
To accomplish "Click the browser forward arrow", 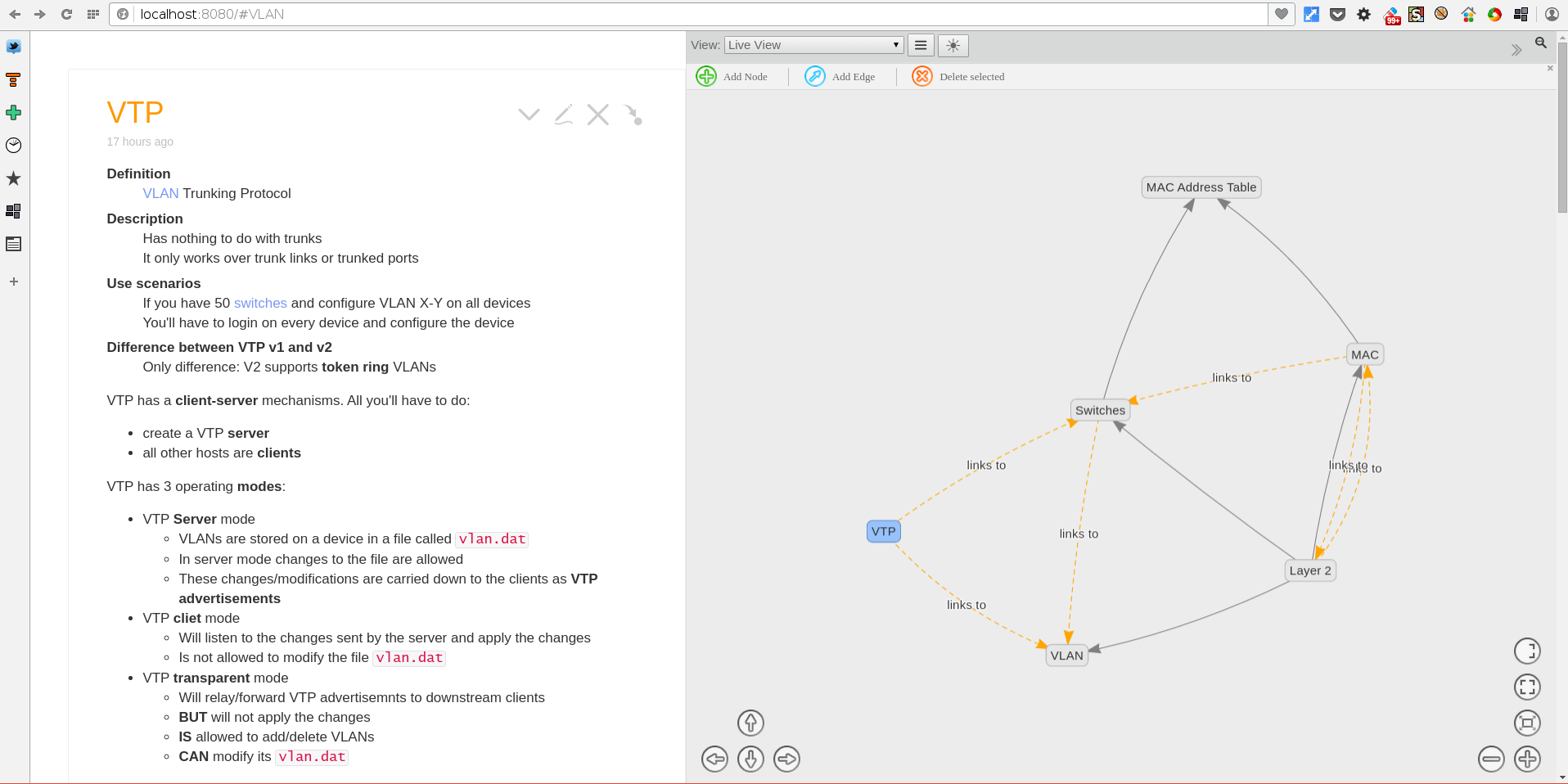I will 40,14.
